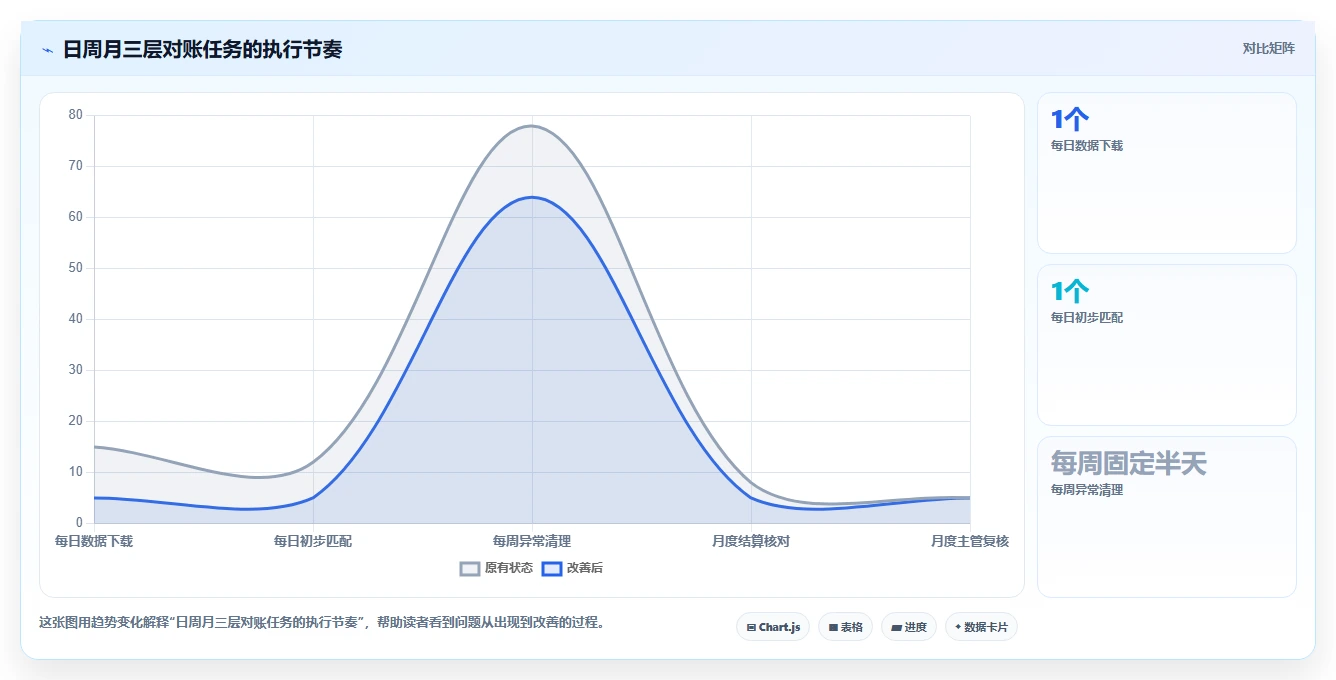Click the caption text below the chart

[x=322, y=622]
